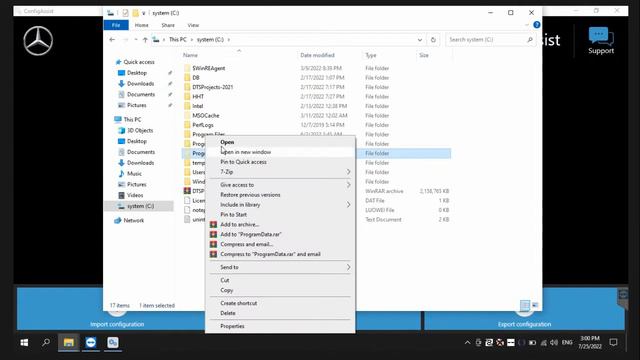The width and height of the screenshot is (640, 360).
Task: Click Export configuration in ConfigAssist
Action: [x=524, y=324]
